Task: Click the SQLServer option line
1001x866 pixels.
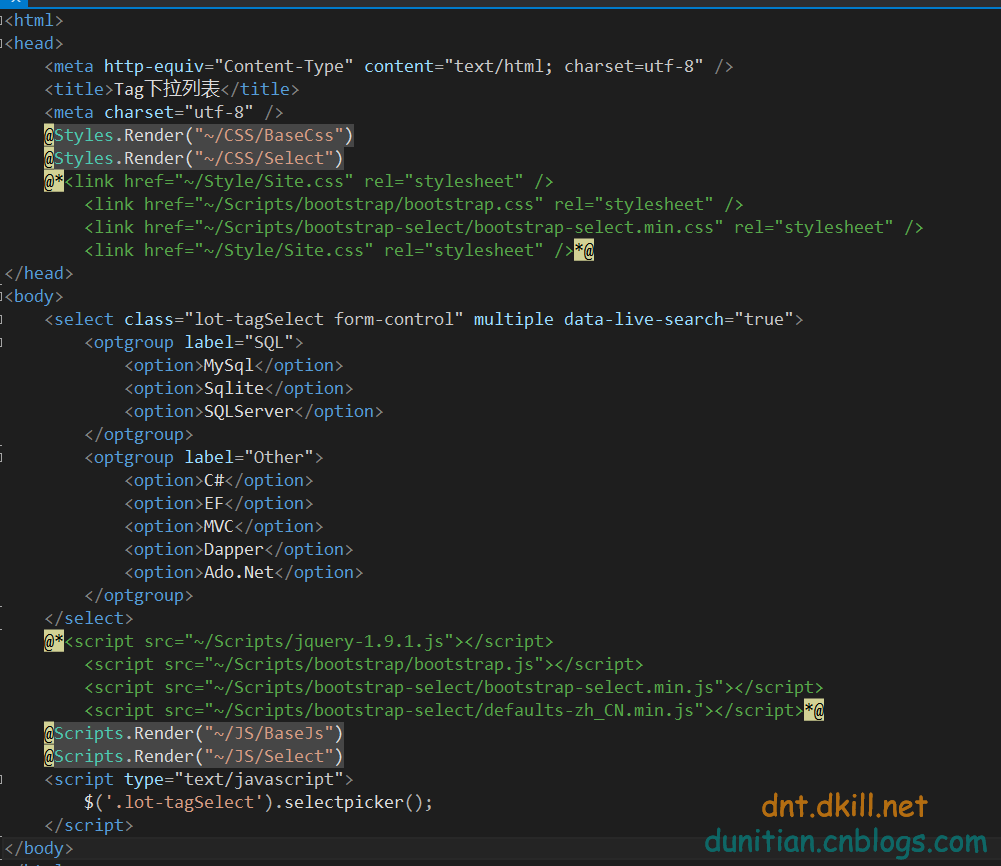Action: [253, 412]
